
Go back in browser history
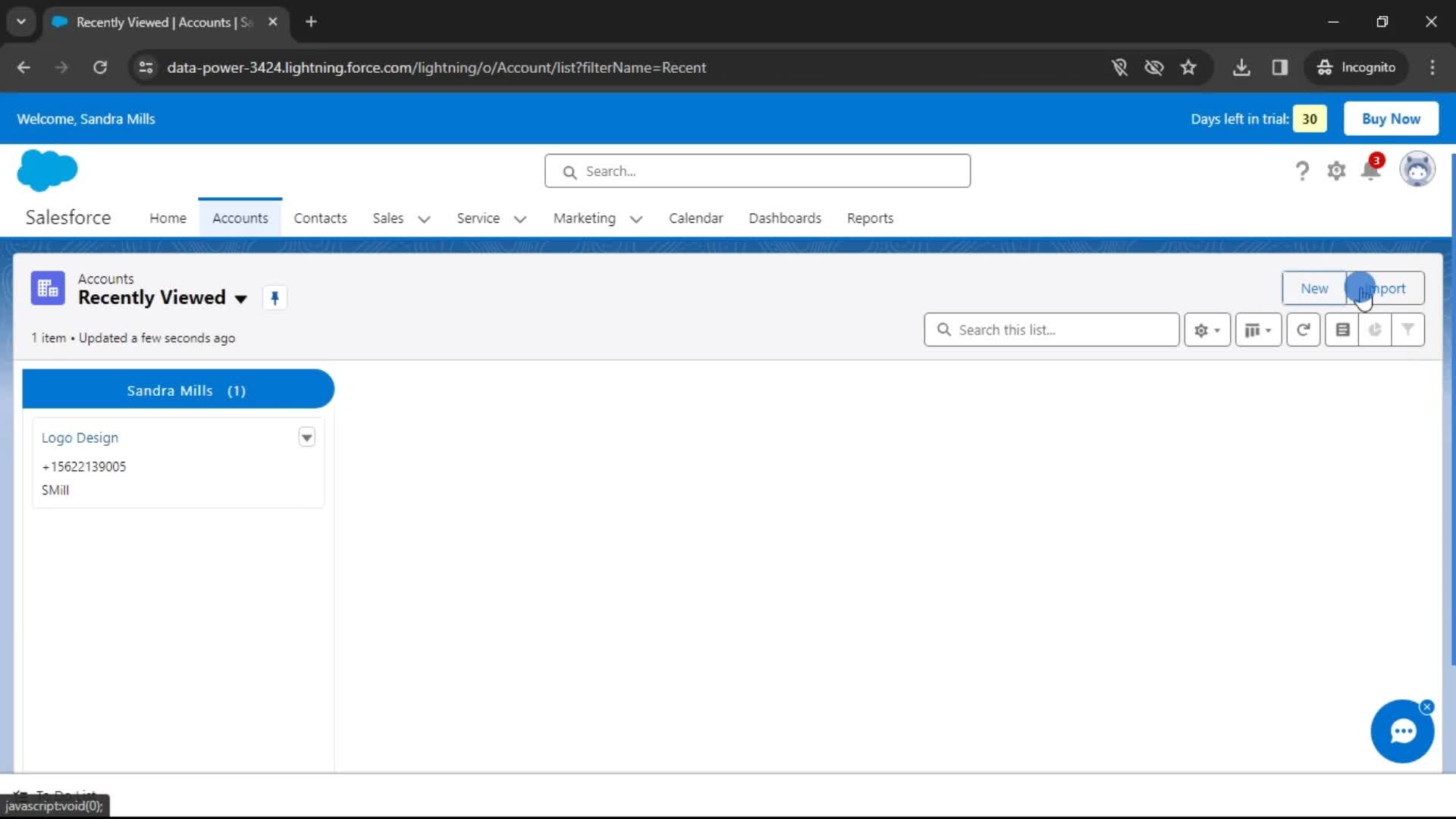point(24,67)
